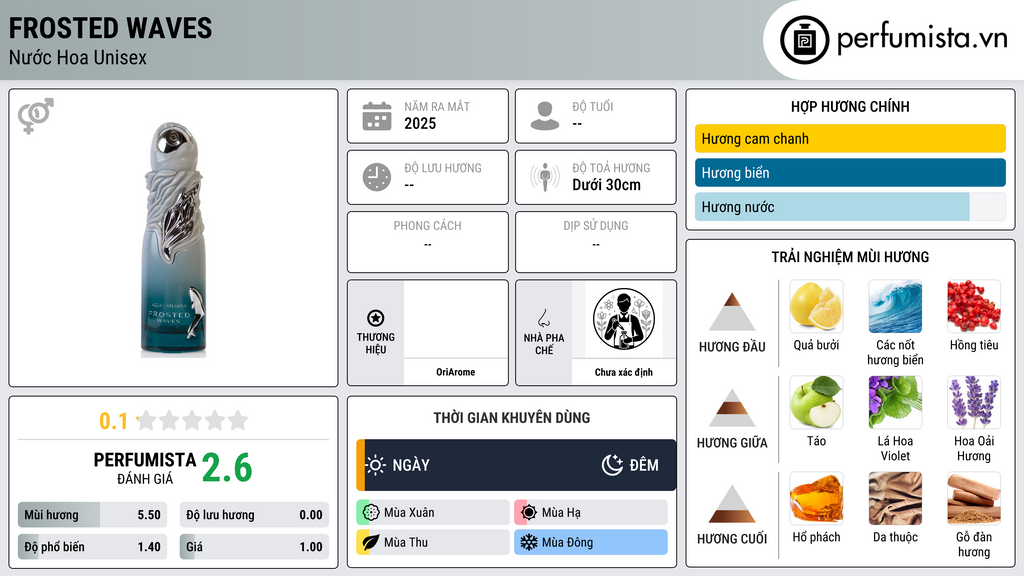This screenshot has width=1024, height=576.
Task: Click the perfumista.vn site name text
Action: [x=922, y=38]
